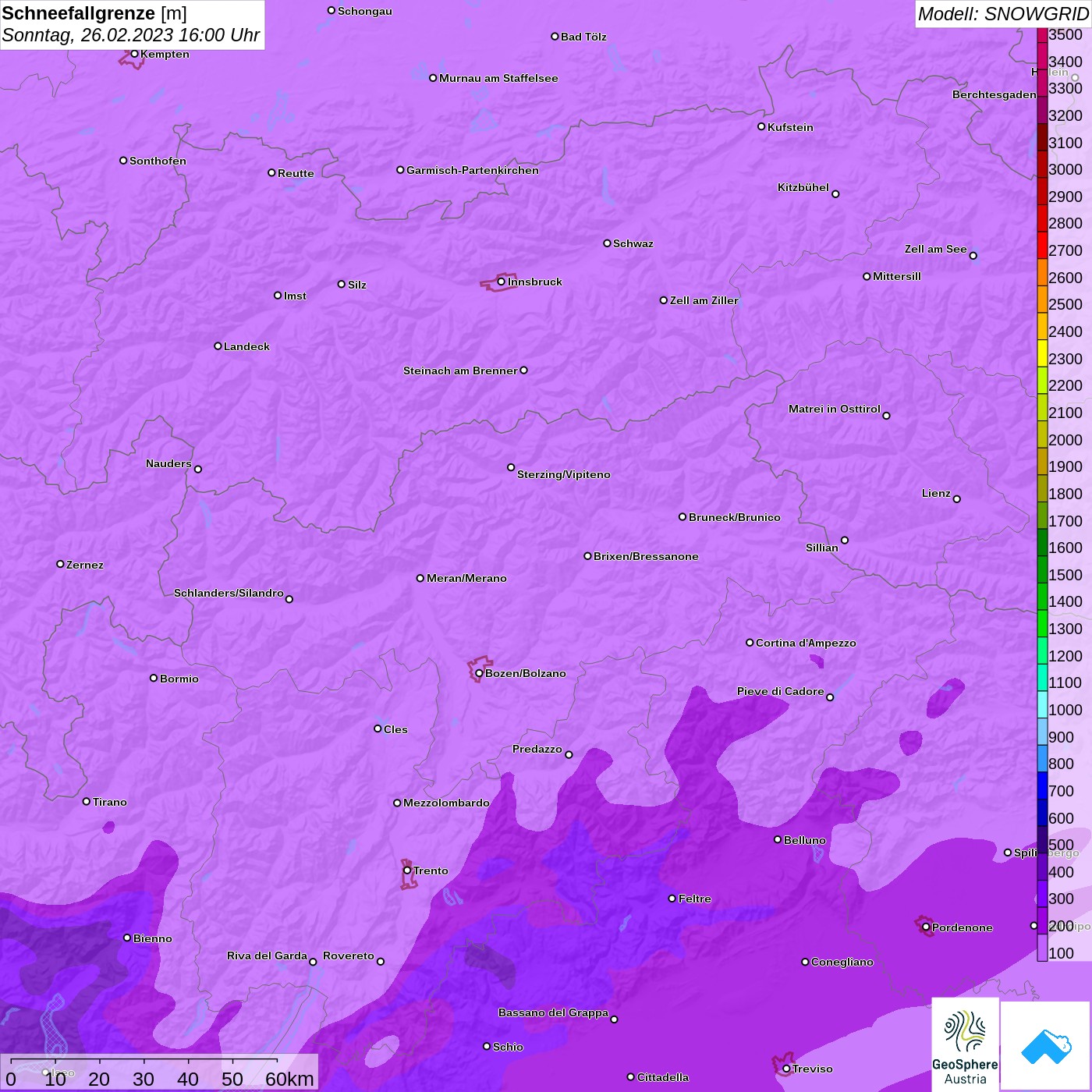The image size is (1092, 1092).
Task: Select the Pordenone city marker
Action: coord(926,927)
